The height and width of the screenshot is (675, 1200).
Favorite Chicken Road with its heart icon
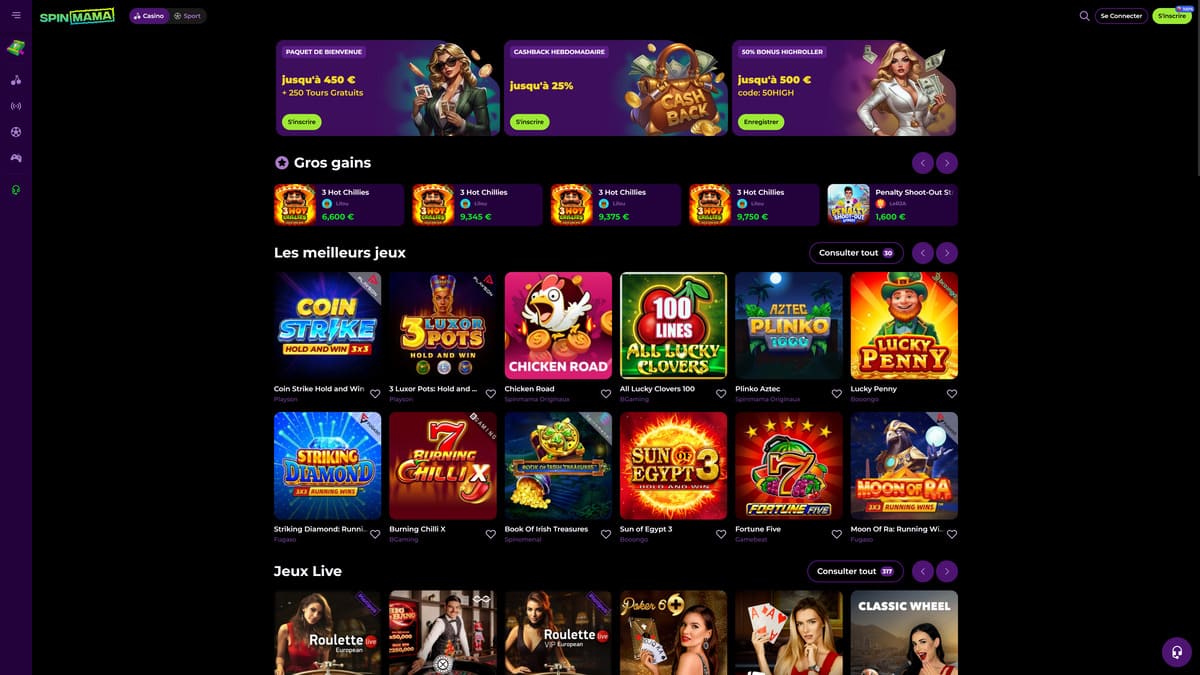(606, 394)
